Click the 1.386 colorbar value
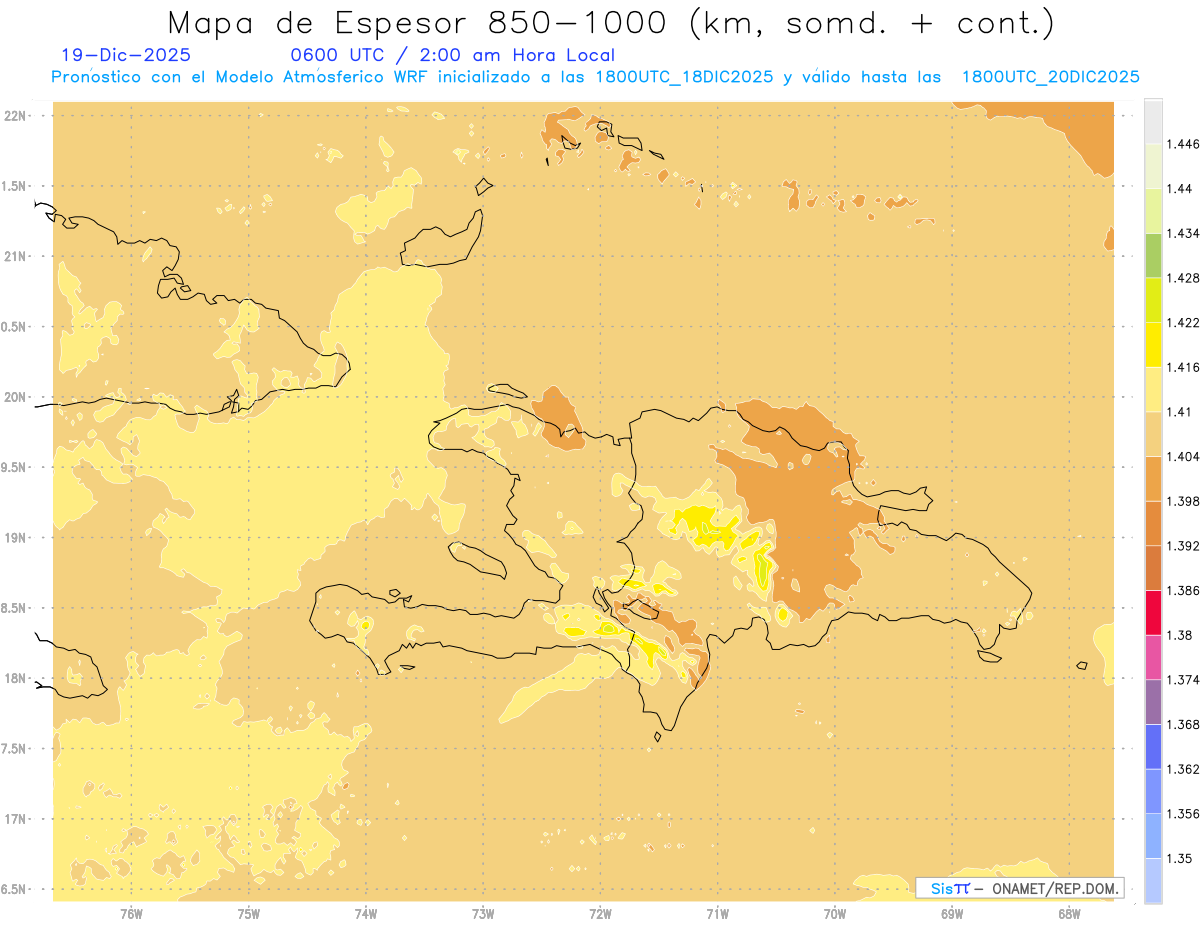 click(x=1183, y=591)
